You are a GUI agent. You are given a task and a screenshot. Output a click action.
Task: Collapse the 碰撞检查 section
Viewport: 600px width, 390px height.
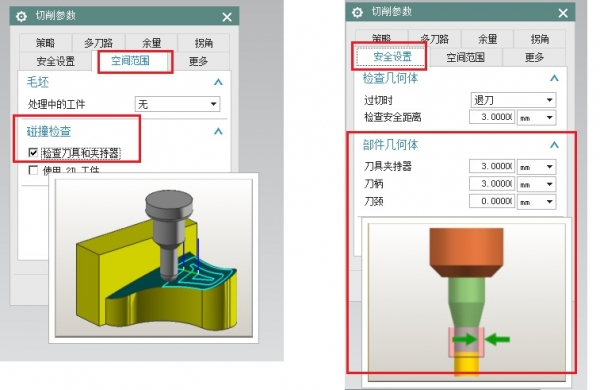tap(218, 131)
